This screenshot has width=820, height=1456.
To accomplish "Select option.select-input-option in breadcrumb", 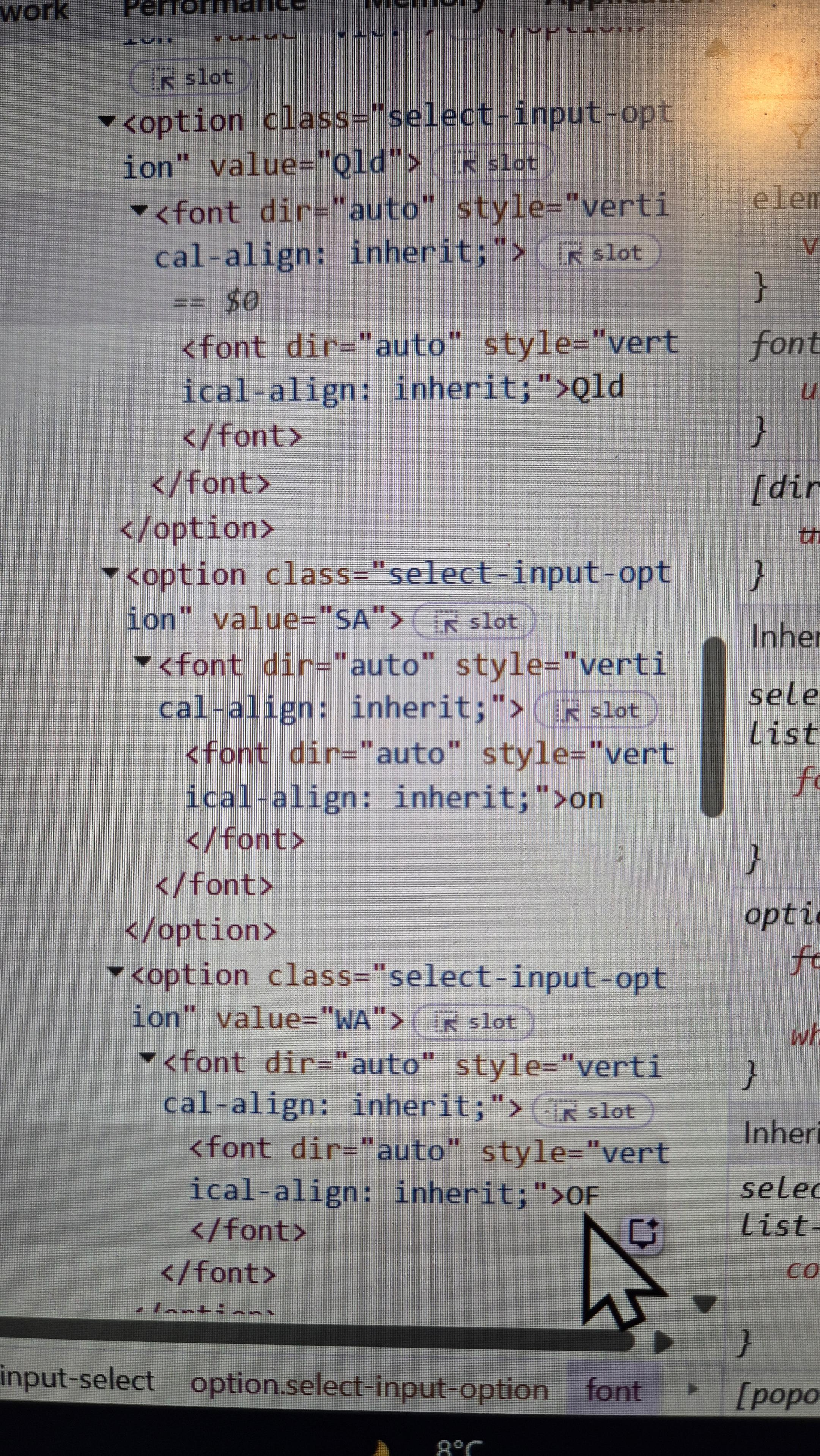I will click(x=369, y=1386).
